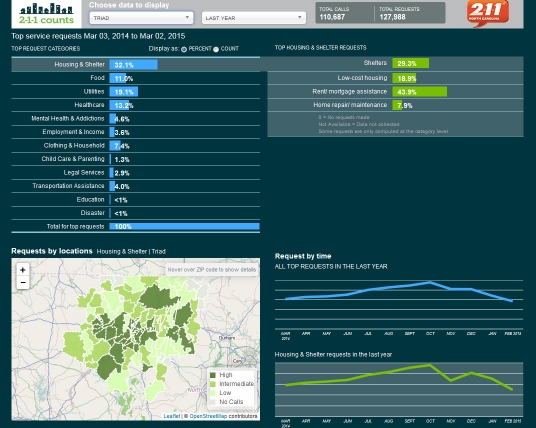Click the Food category blue bar
Viewport: 536px width, 428px height.
[x=118, y=78]
